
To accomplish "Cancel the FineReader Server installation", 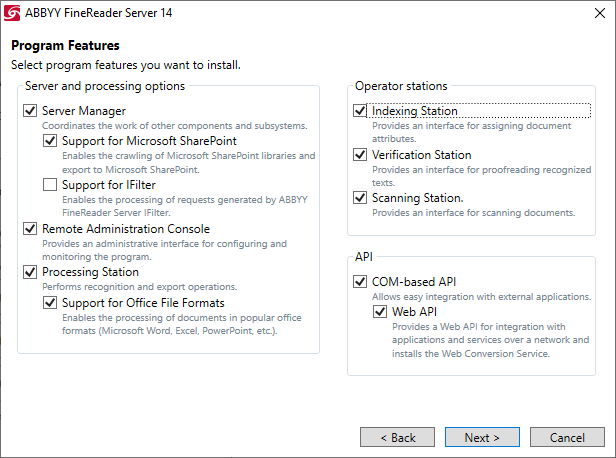I will coord(567,437).
